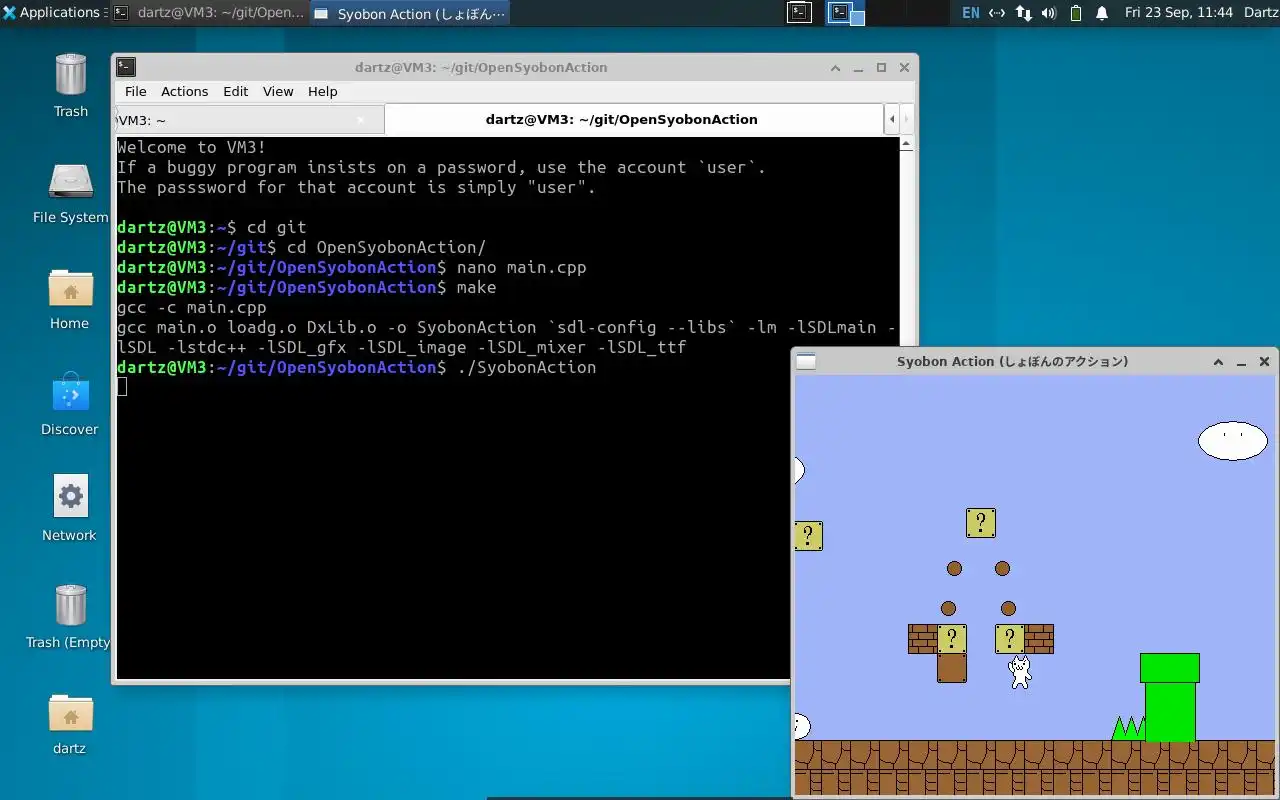
Task: Click the brown solid block below the bricks
Action: (x=952, y=668)
